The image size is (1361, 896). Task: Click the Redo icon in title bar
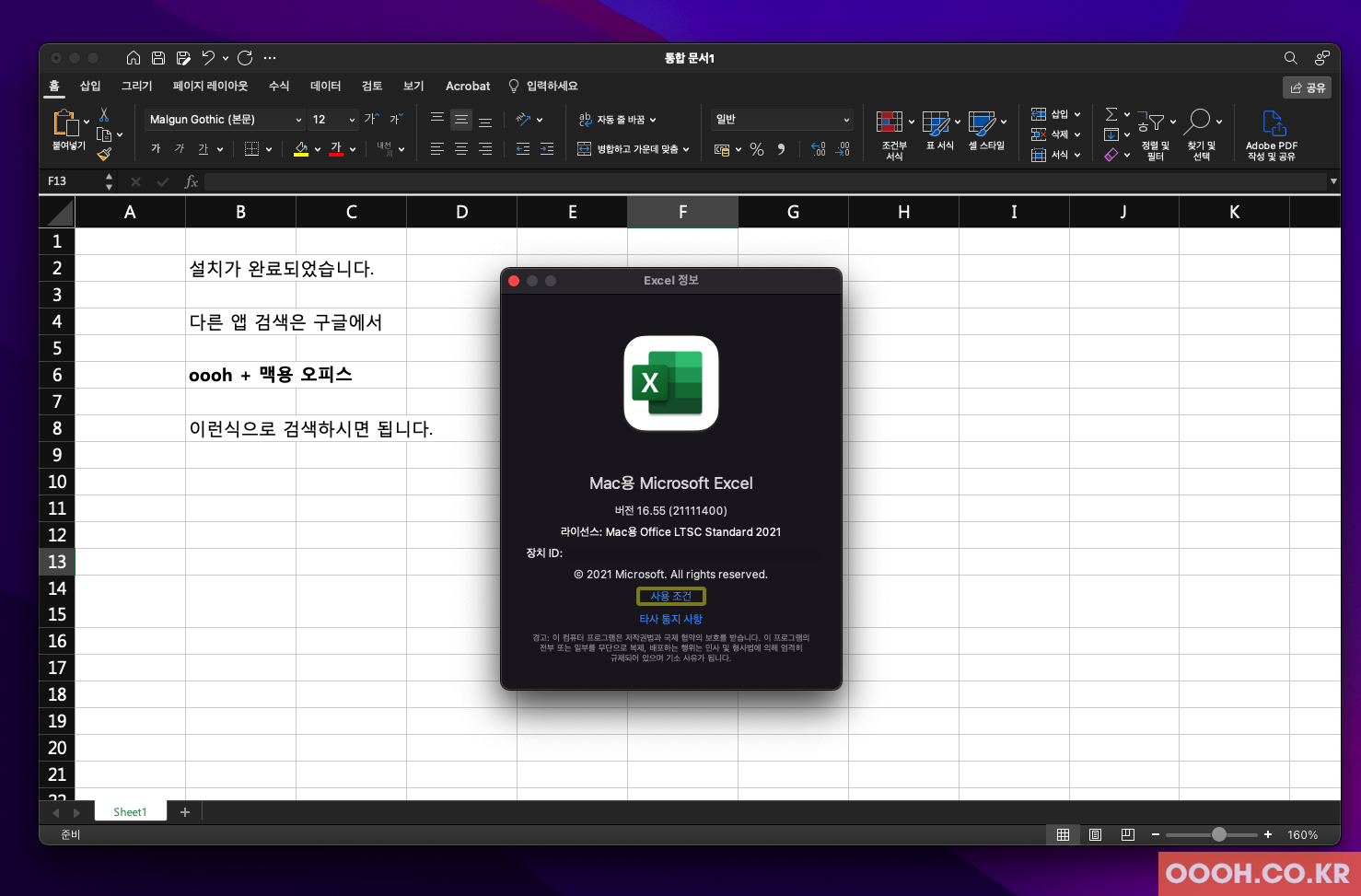click(245, 58)
